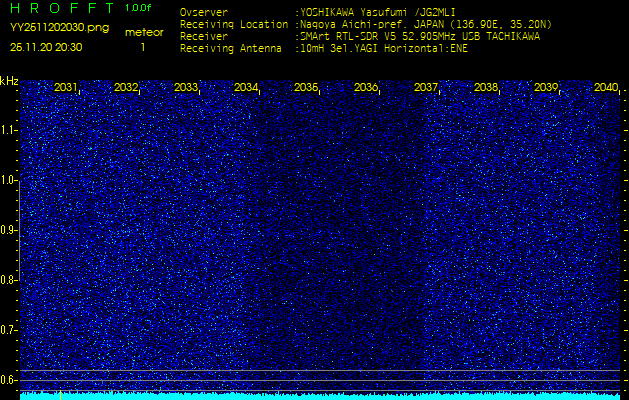Click the 0.8 kHz axis label
Screen dimensions: 629x400
point(8,280)
